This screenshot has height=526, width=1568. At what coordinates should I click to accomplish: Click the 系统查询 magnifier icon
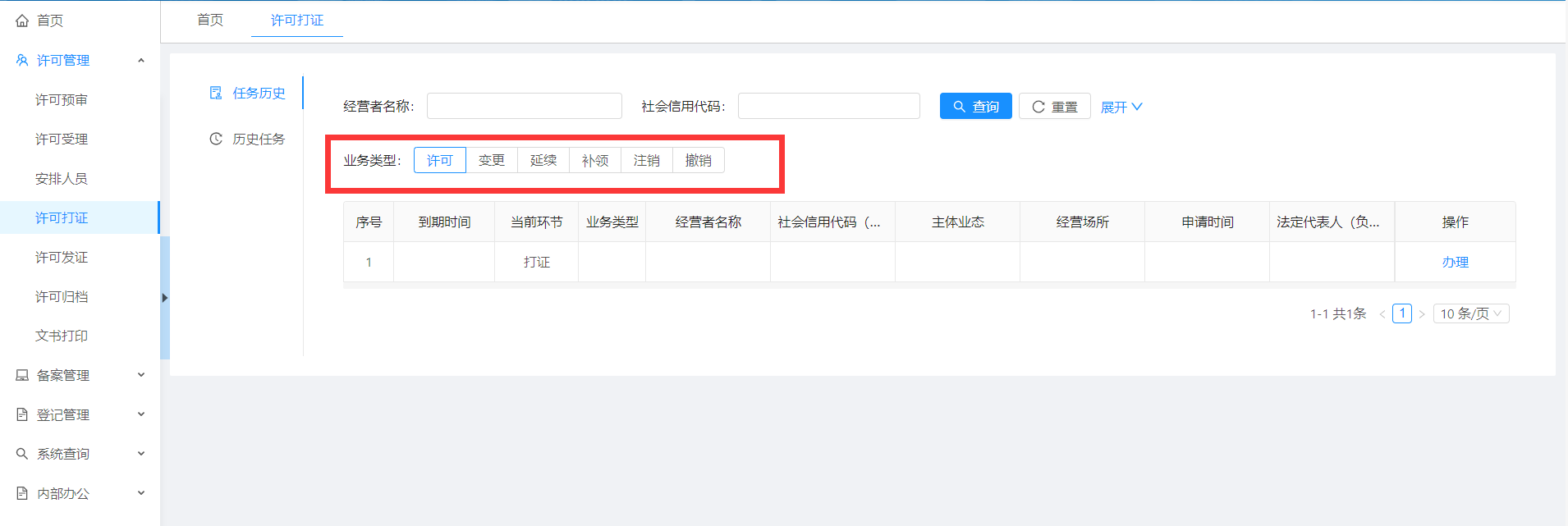tap(22, 454)
